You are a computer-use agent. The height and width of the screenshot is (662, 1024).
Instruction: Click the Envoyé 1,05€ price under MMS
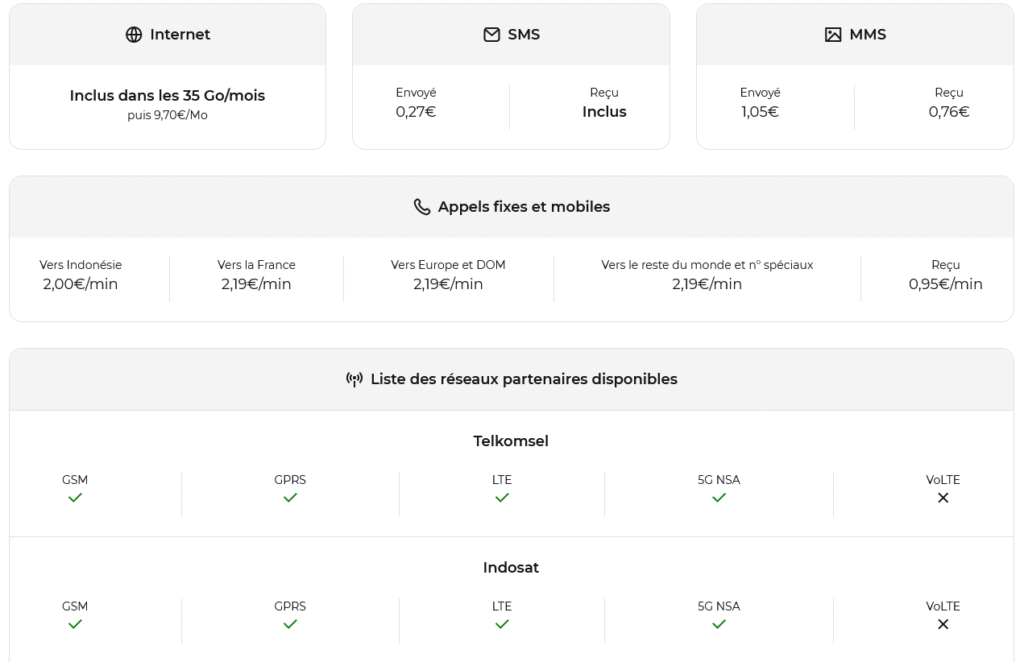tap(760, 111)
